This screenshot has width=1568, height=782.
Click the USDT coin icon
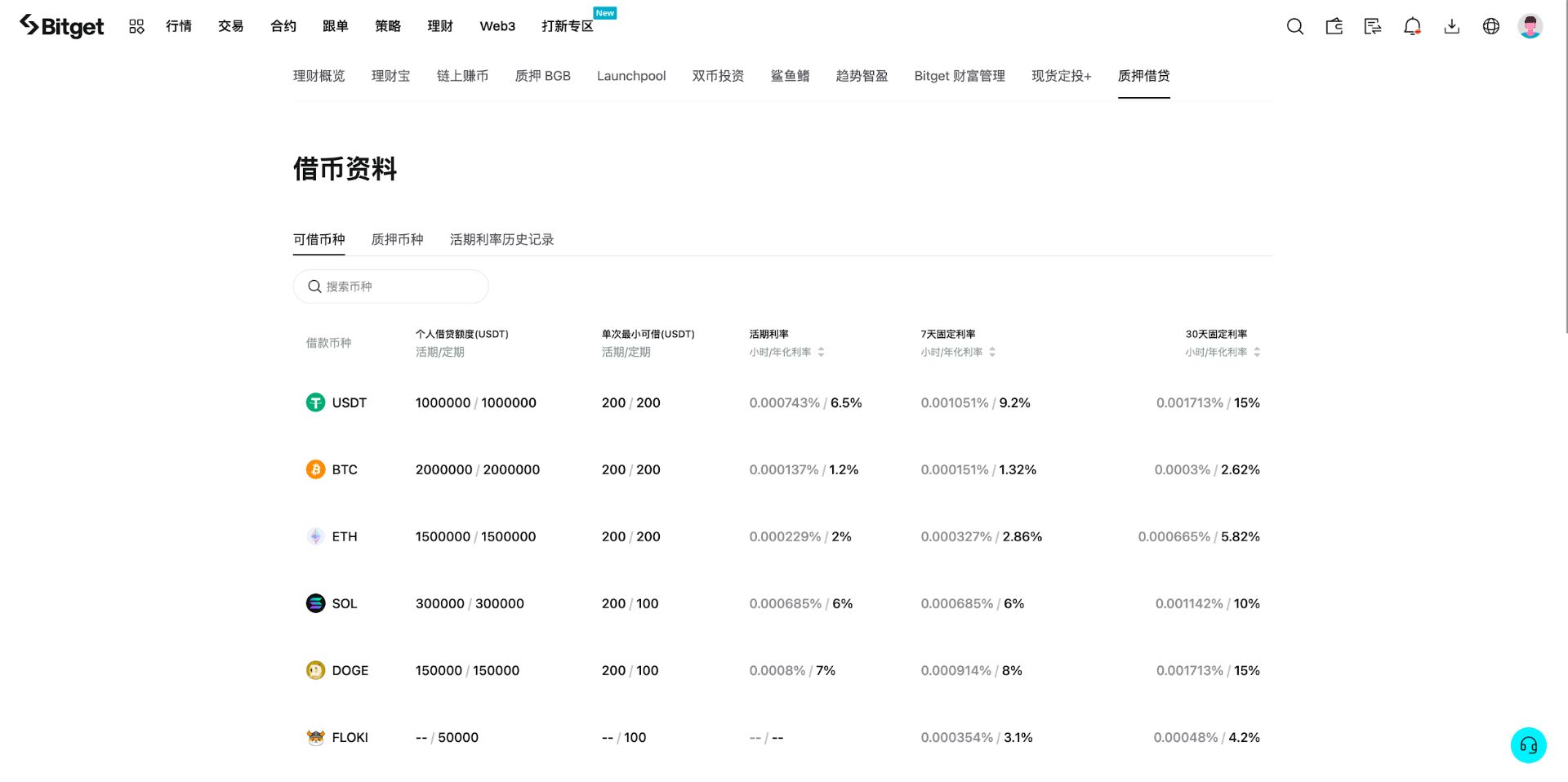[x=315, y=402]
